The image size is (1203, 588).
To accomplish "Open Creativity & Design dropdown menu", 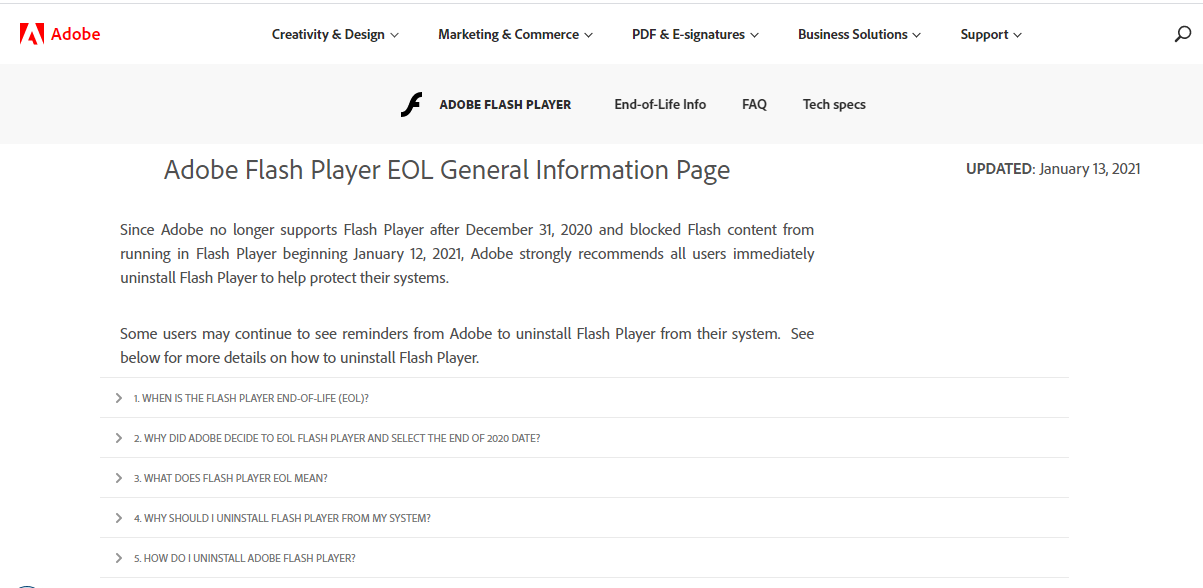I will (335, 34).
